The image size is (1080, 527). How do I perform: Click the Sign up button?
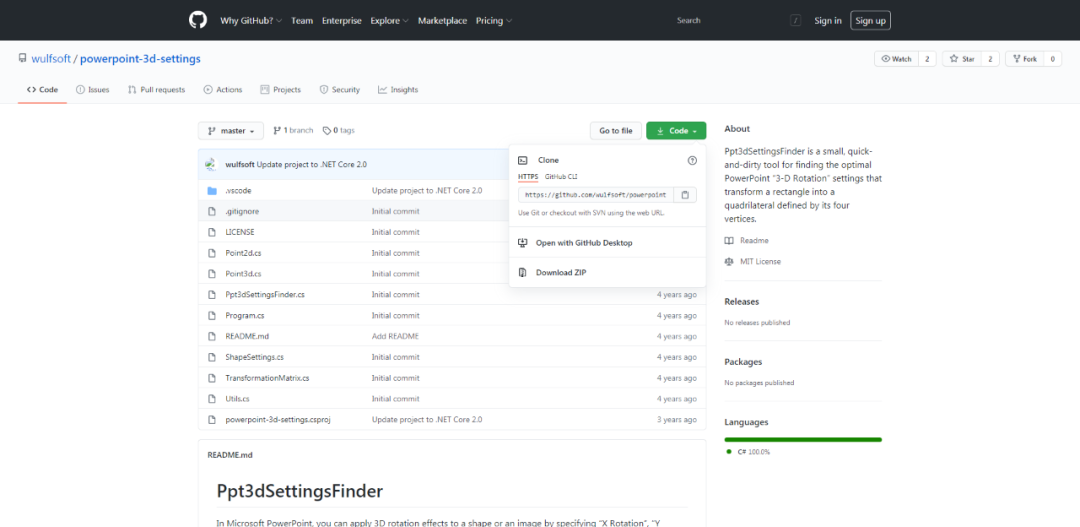coord(871,21)
